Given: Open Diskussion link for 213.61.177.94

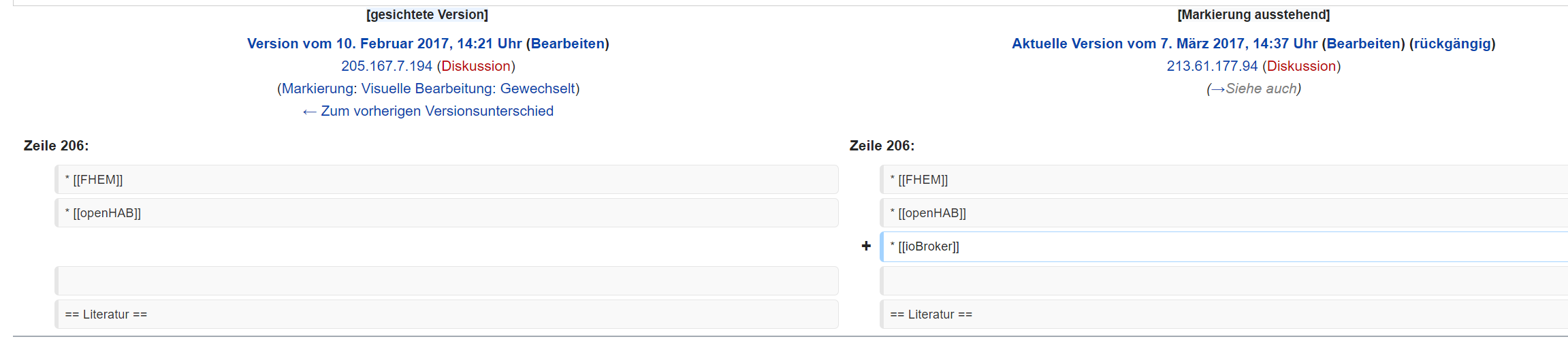Looking at the screenshot, I should click(1301, 66).
